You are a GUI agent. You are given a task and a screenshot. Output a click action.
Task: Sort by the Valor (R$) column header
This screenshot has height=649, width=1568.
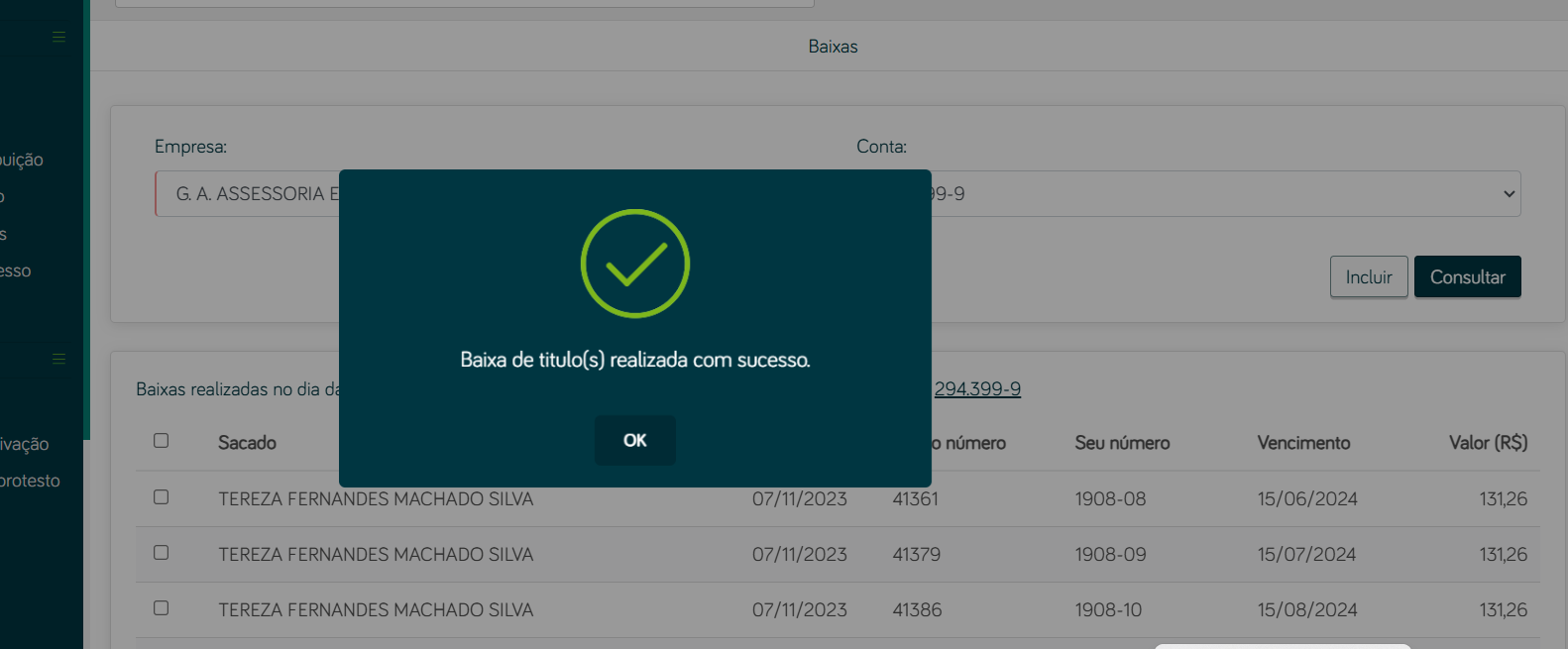click(1488, 443)
